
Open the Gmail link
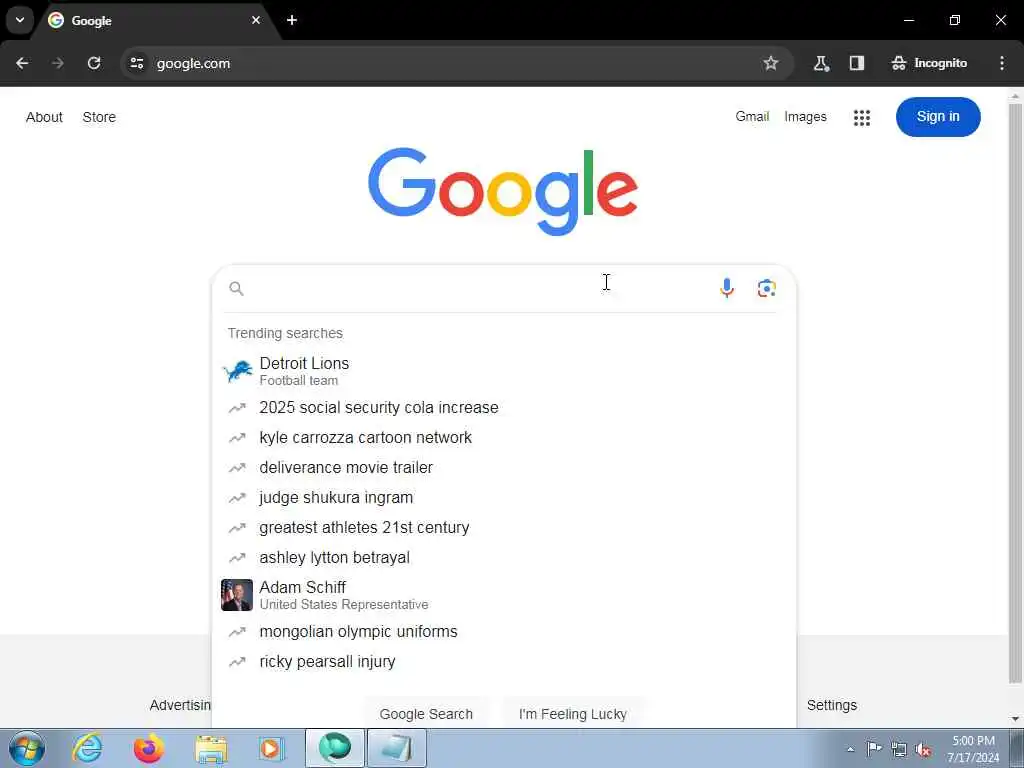pos(752,116)
